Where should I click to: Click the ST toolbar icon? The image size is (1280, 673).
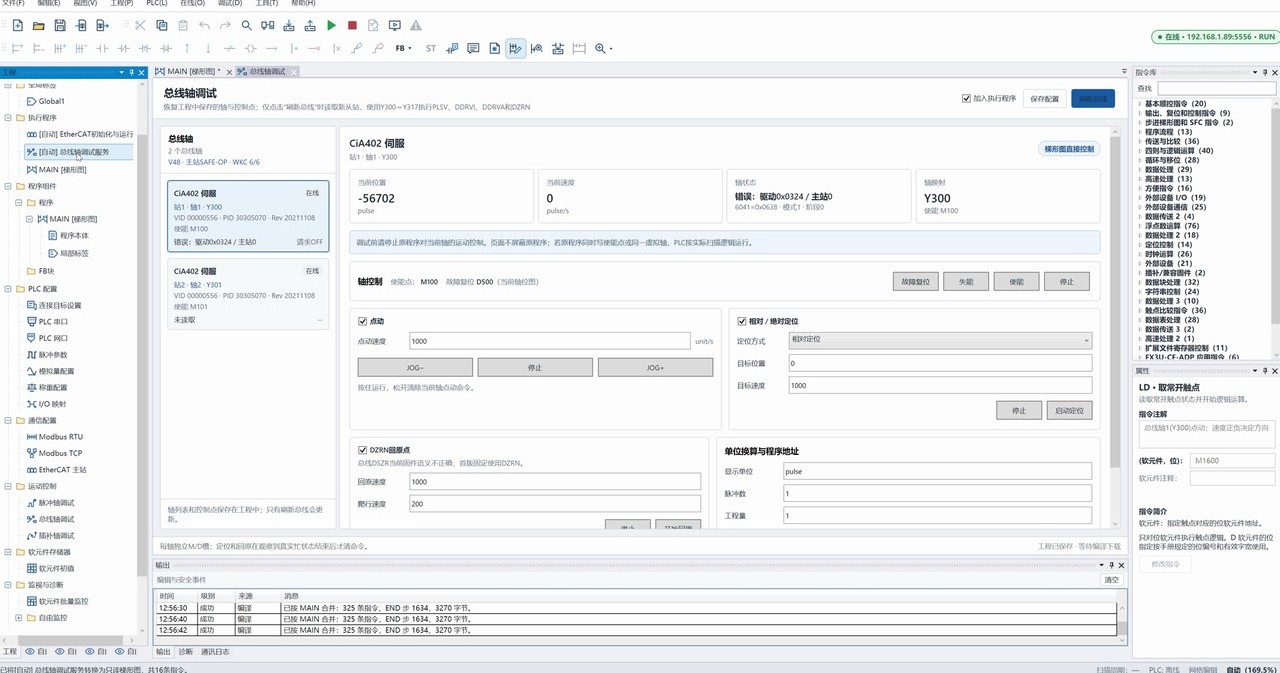tap(431, 48)
